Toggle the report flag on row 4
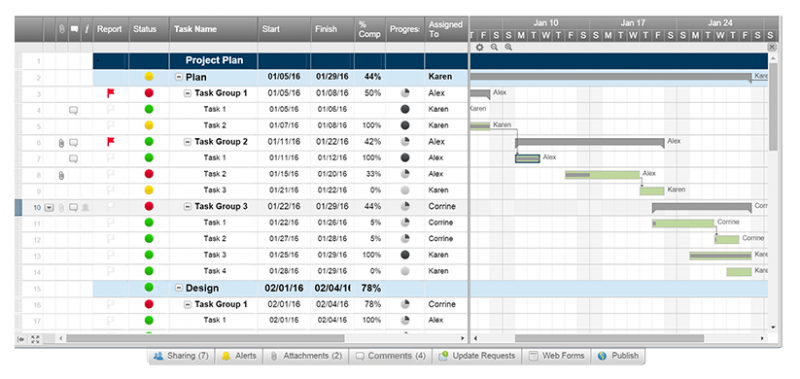800x379 pixels. tap(110, 109)
